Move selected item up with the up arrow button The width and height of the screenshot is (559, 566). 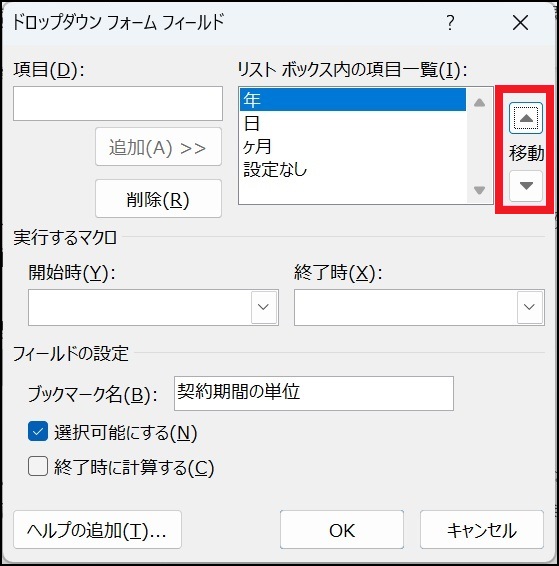click(526, 118)
